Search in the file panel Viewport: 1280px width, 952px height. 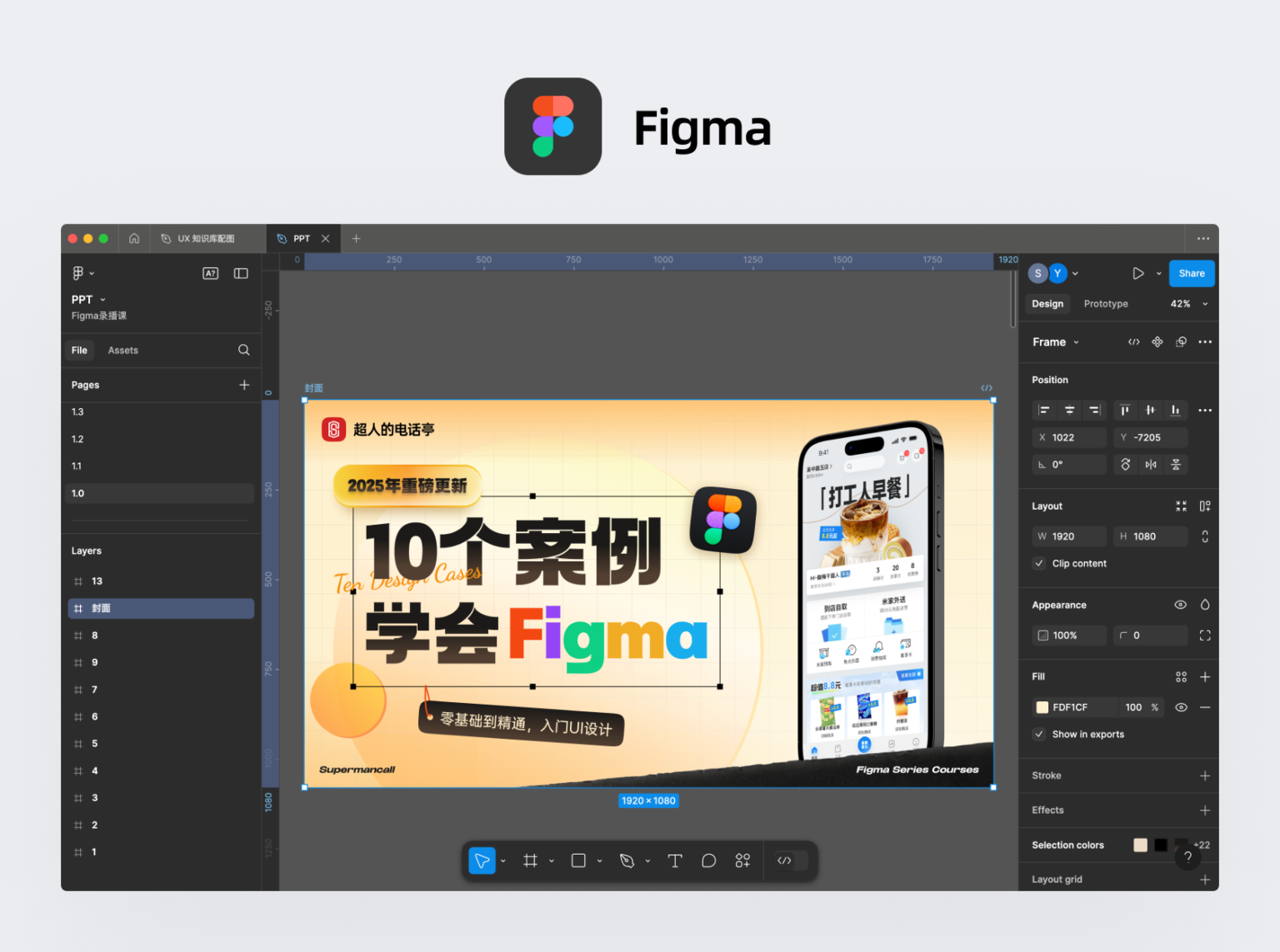(243, 350)
